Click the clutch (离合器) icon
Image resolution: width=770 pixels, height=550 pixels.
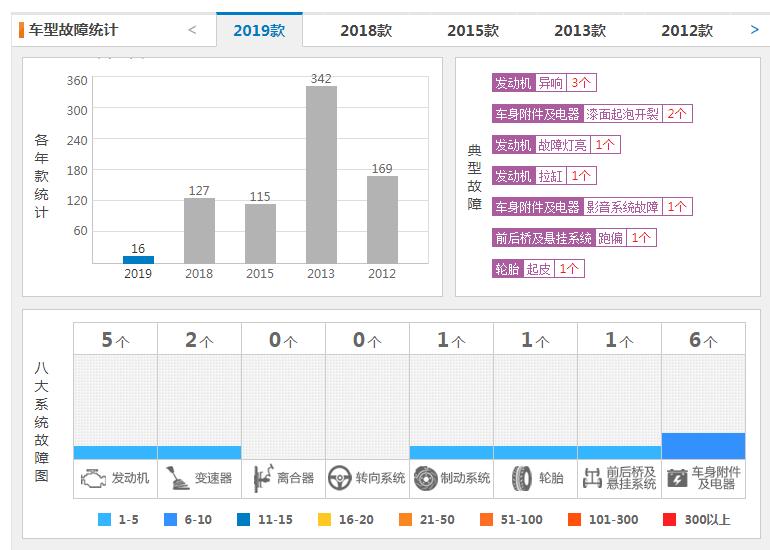(x=263, y=478)
